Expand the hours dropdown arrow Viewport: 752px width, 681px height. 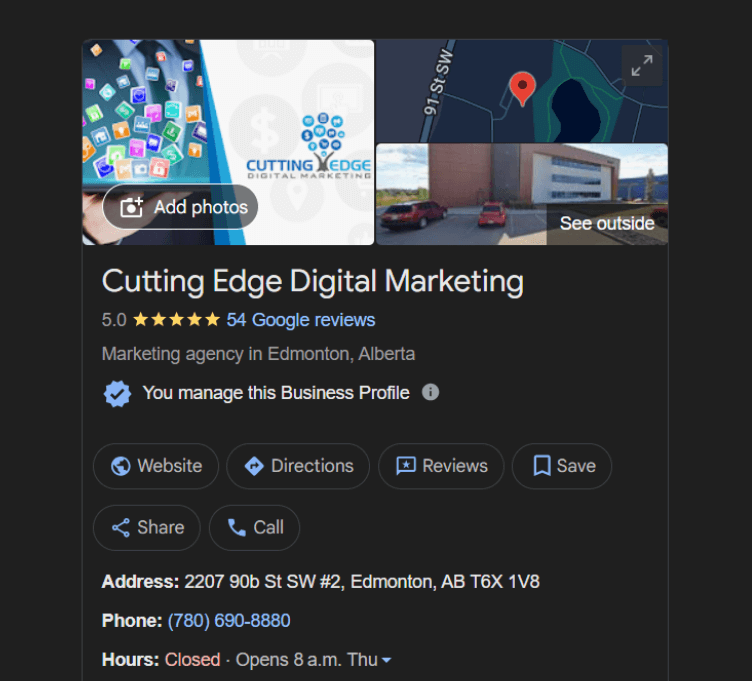386,660
